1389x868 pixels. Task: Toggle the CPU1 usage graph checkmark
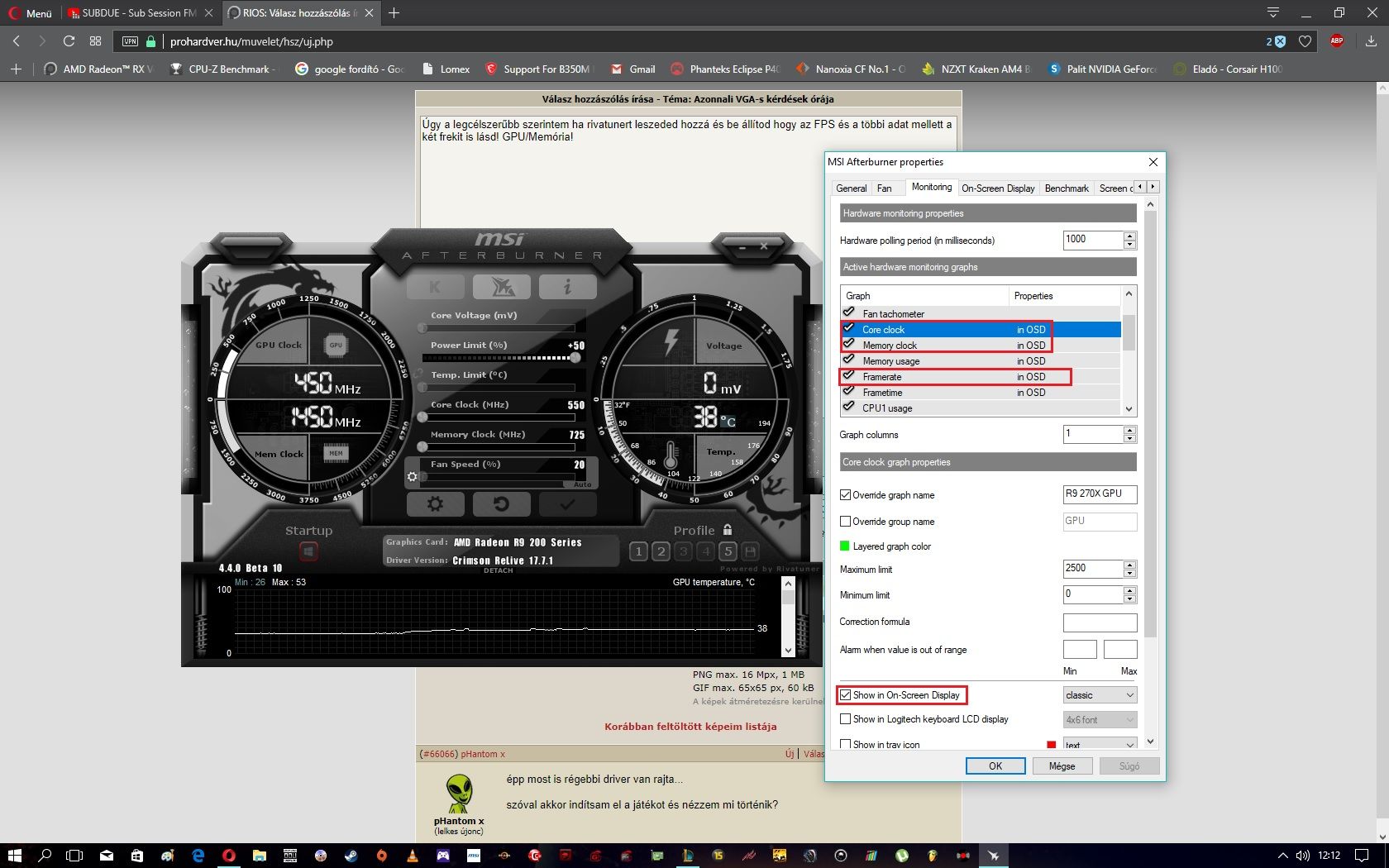point(849,408)
